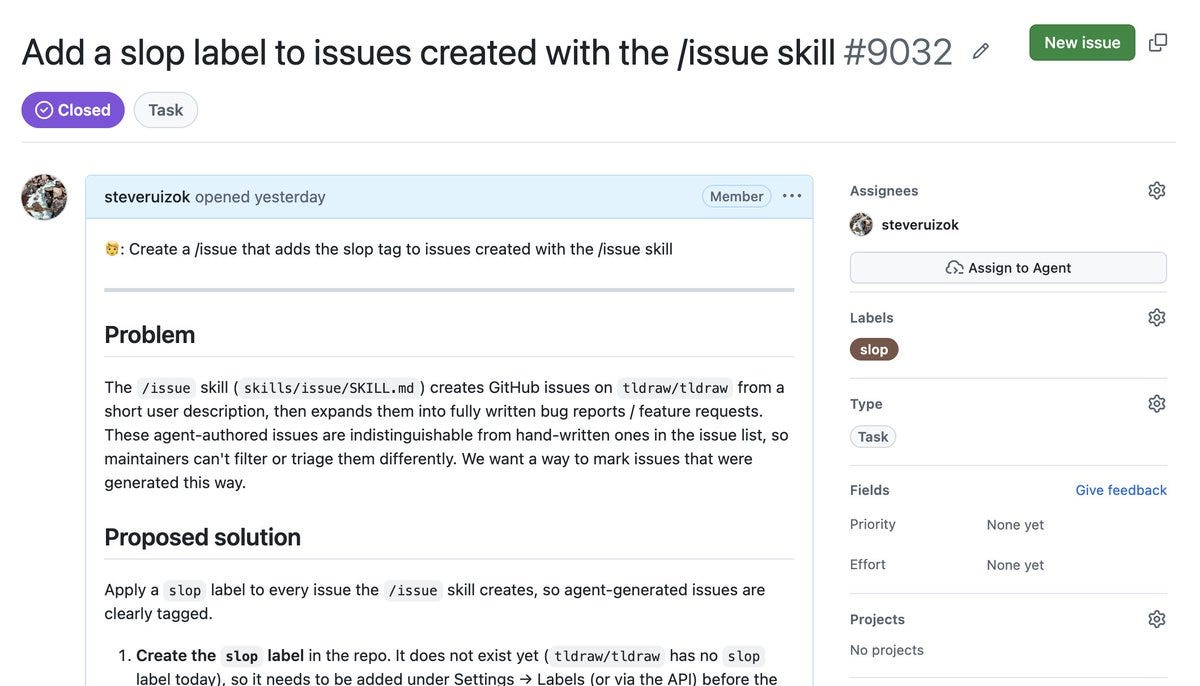Screen dimensions: 1200x686
Task: Open the comment's three-dot options menu
Action: pos(792,196)
